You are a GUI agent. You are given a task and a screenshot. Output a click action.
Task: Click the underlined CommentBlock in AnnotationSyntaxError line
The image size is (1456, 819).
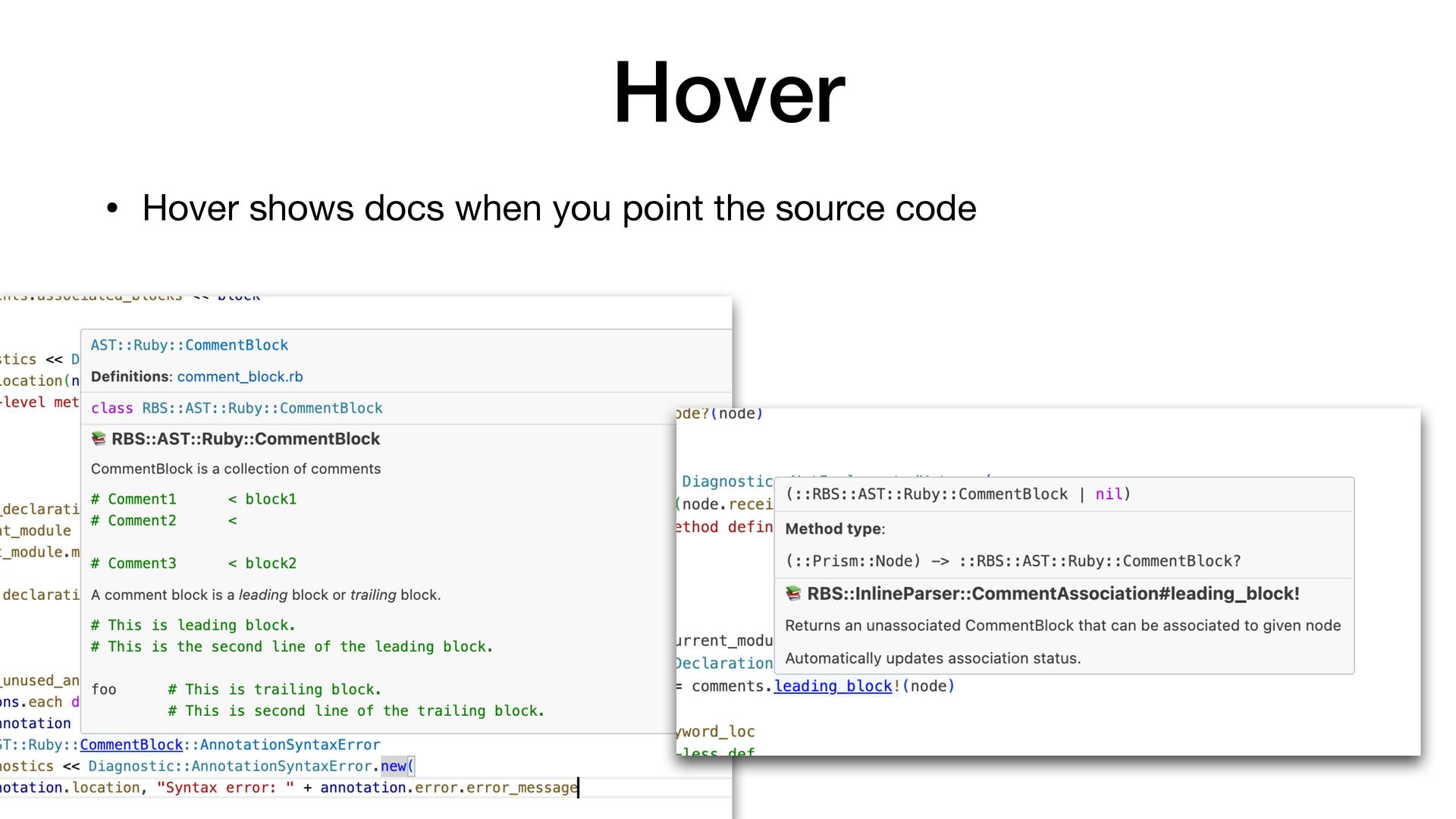pyautogui.click(x=131, y=745)
